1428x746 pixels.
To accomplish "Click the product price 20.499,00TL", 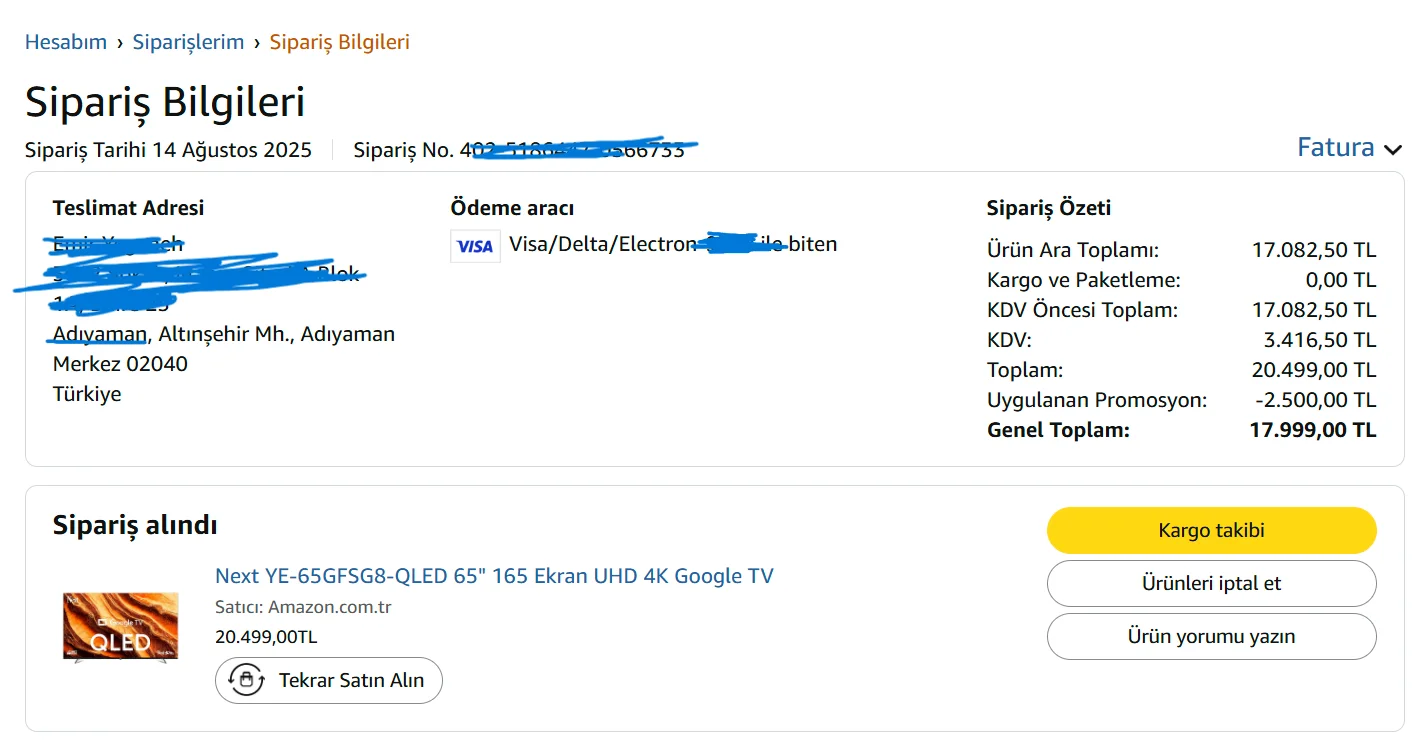I will pyautogui.click(x=266, y=637).
